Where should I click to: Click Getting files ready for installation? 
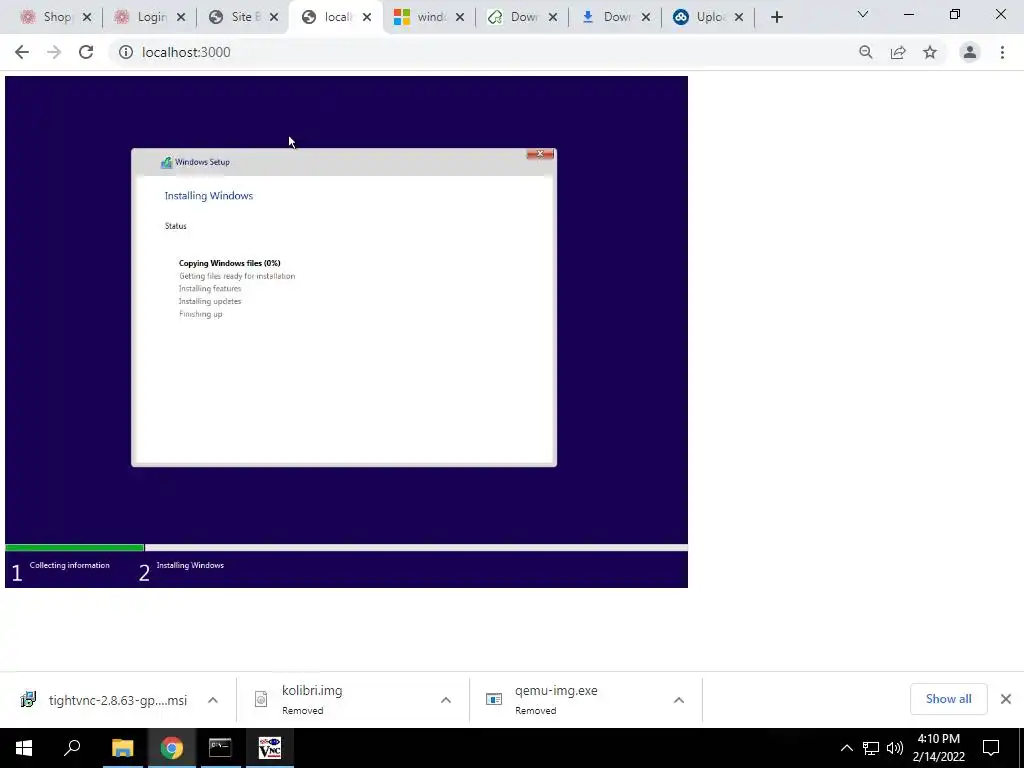coord(237,276)
